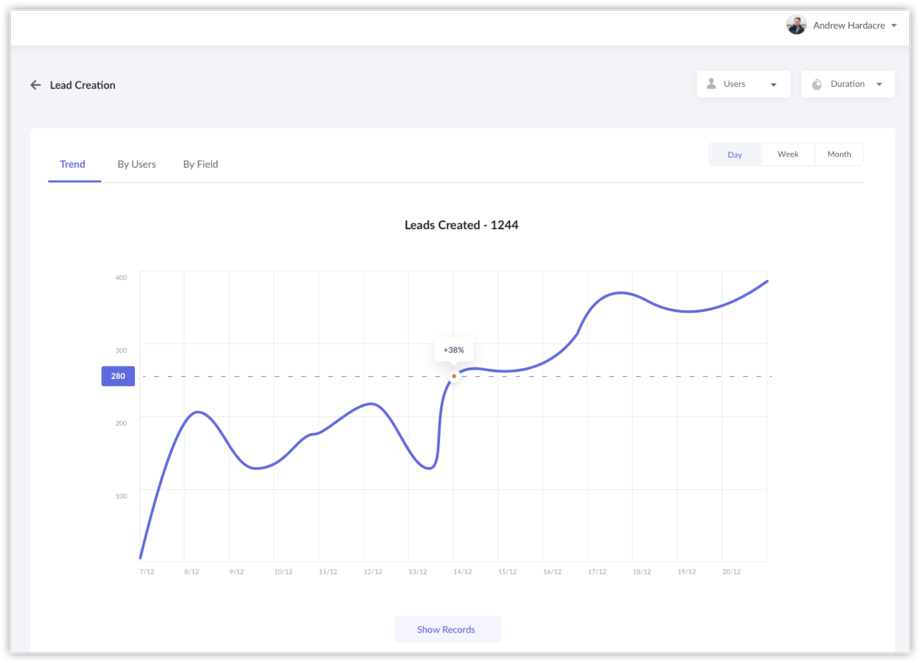
Task: Click the person icon in Users filter
Action: [x=711, y=84]
